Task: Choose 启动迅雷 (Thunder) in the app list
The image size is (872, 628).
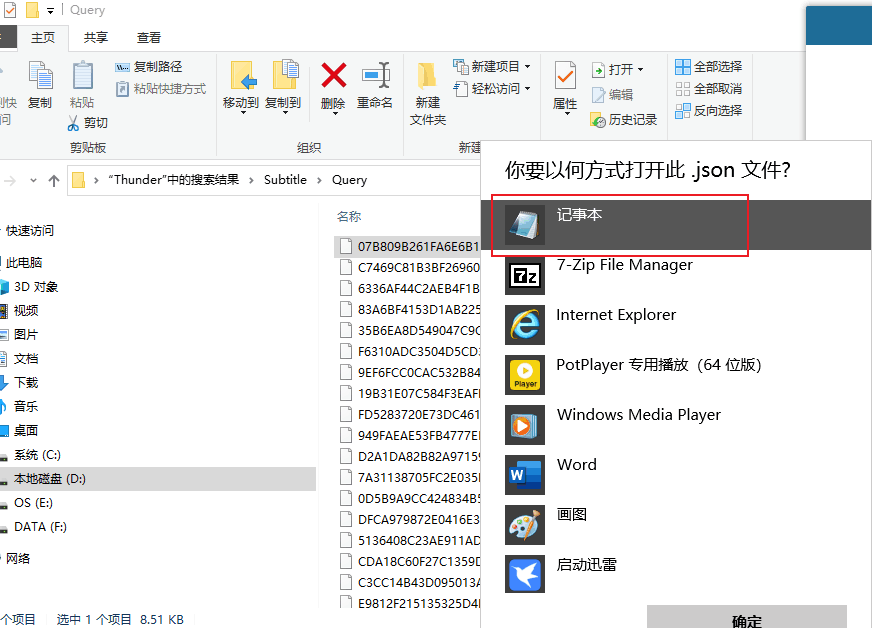Action: [676, 575]
